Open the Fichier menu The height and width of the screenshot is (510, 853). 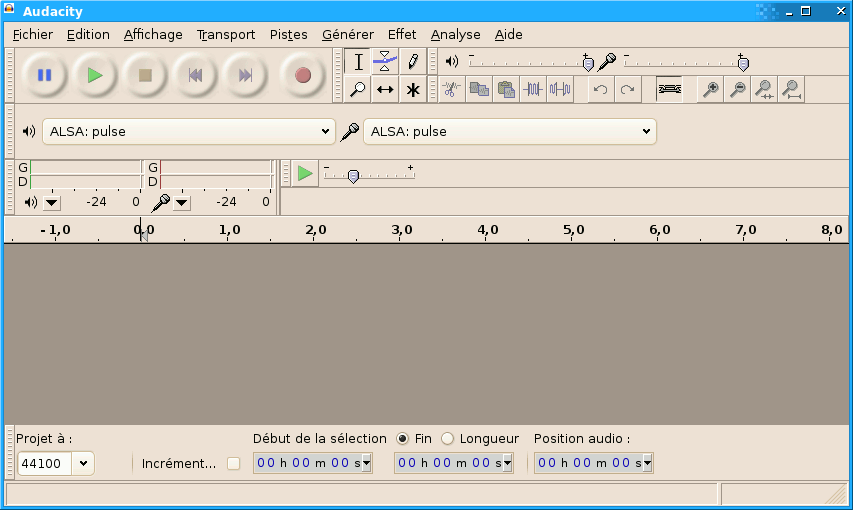(33, 35)
